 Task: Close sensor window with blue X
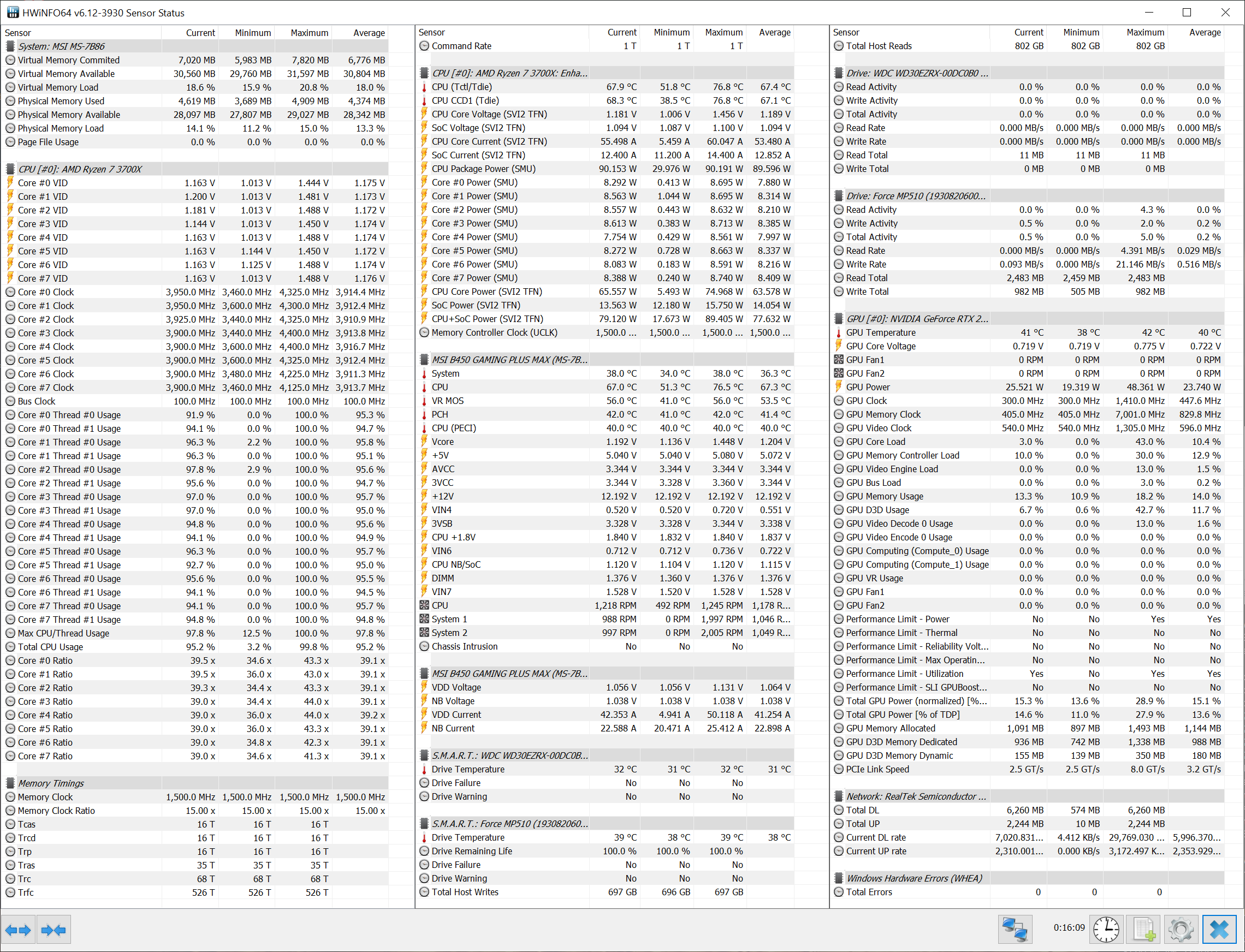coord(1219,930)
